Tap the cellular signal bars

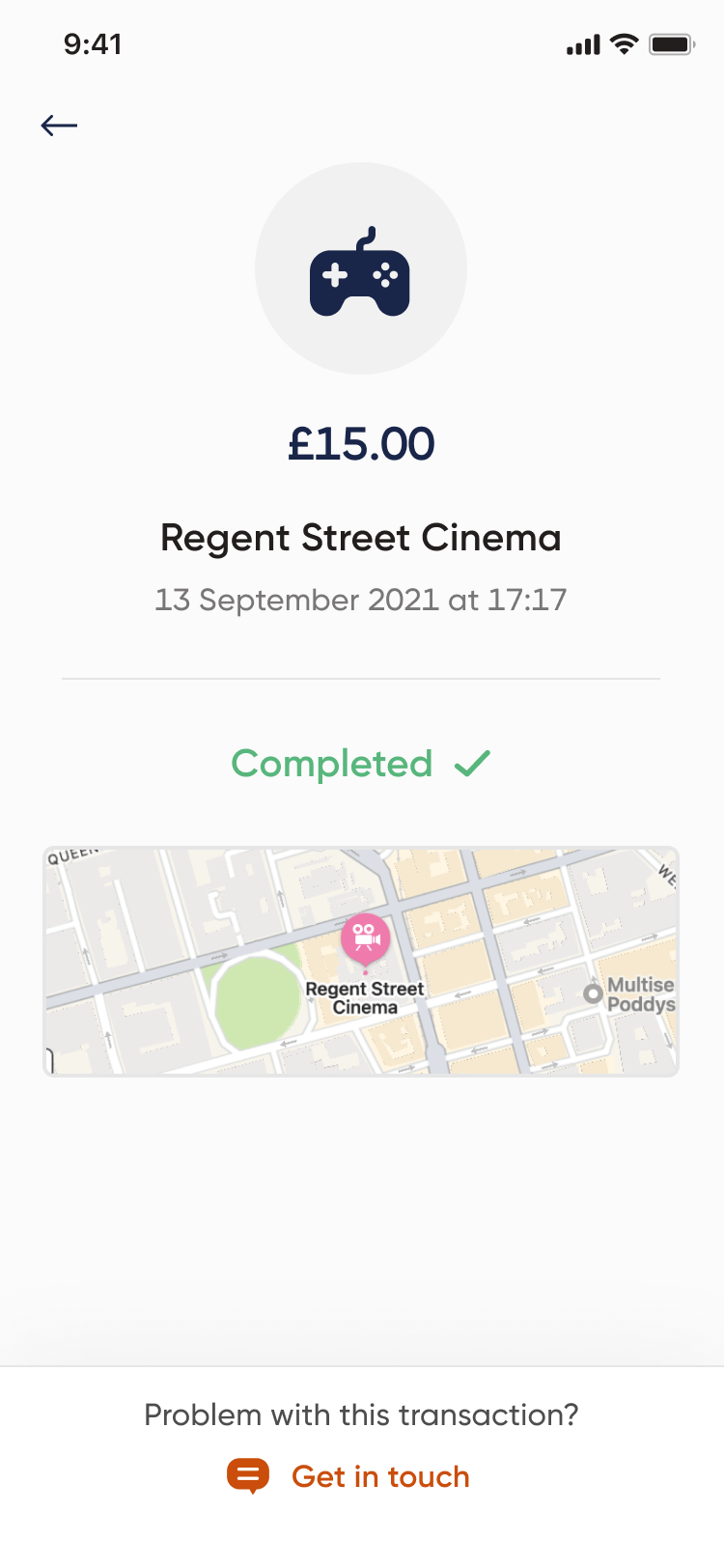583,45
